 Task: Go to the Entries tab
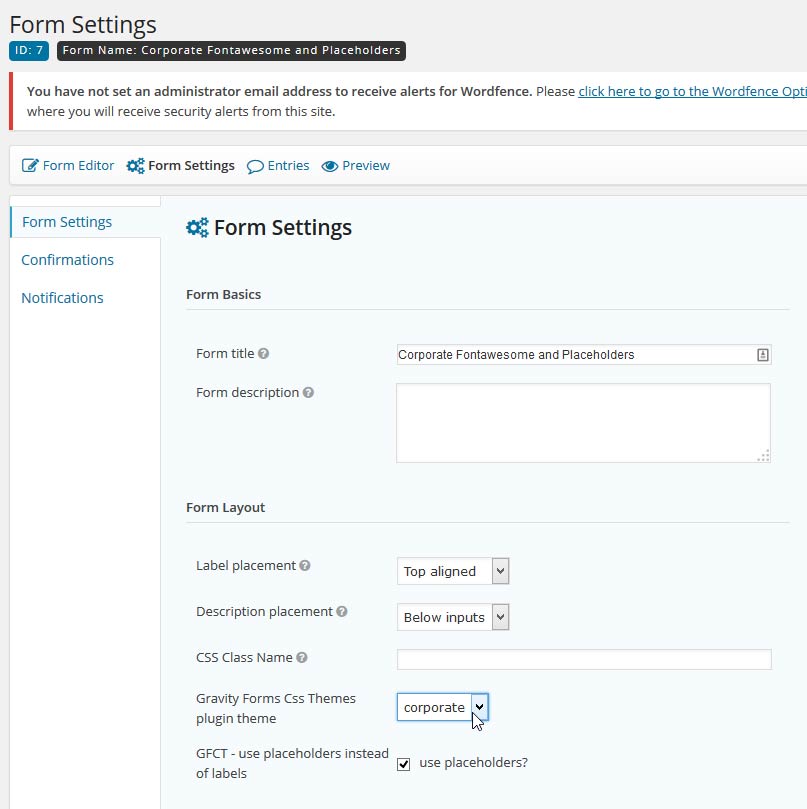278,166
